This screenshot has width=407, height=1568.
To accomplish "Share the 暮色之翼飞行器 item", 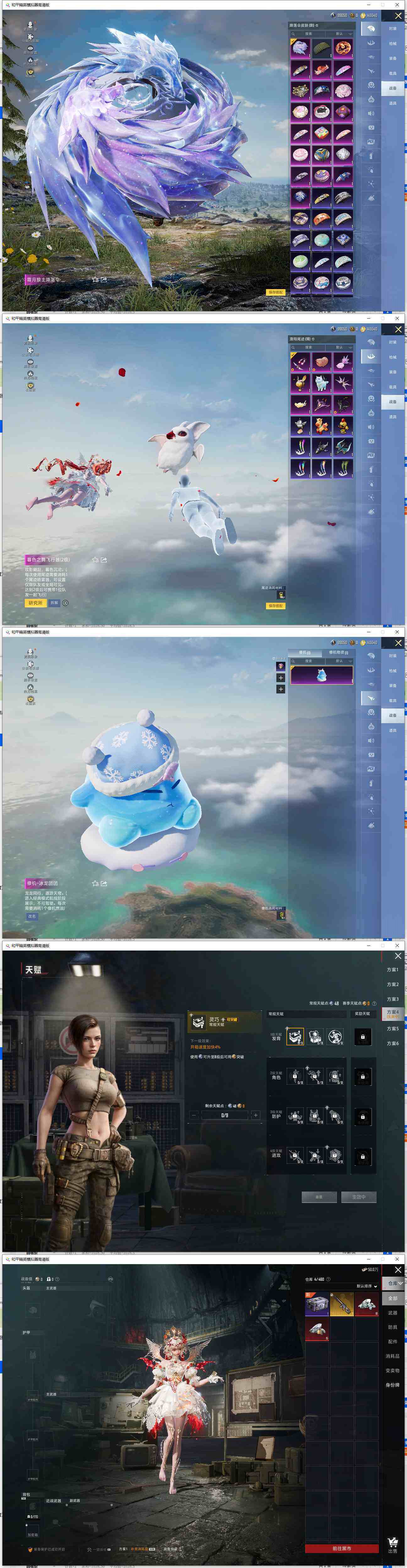I will click(104, 559).
